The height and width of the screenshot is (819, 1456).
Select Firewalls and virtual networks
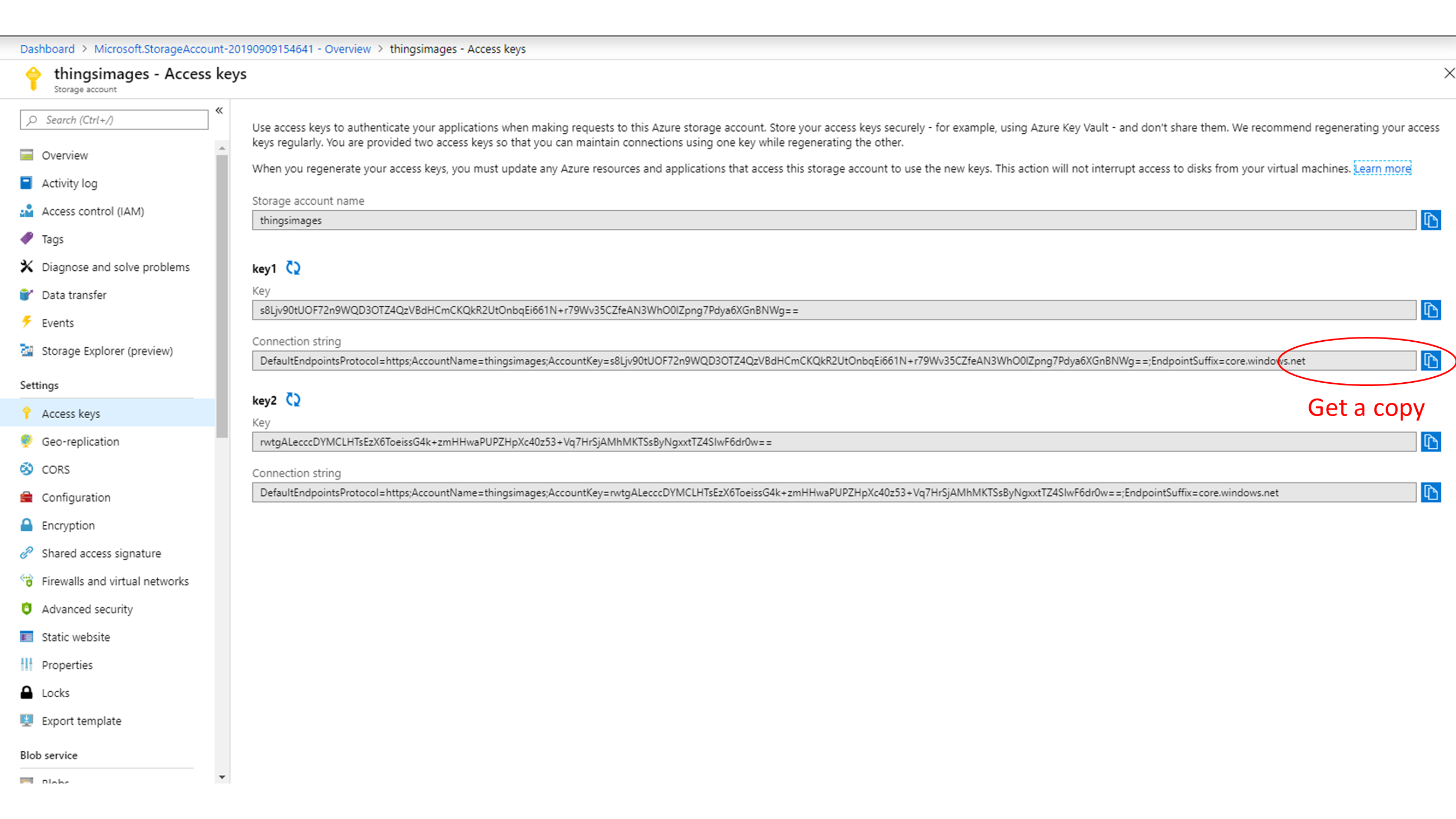click(115, 581)
